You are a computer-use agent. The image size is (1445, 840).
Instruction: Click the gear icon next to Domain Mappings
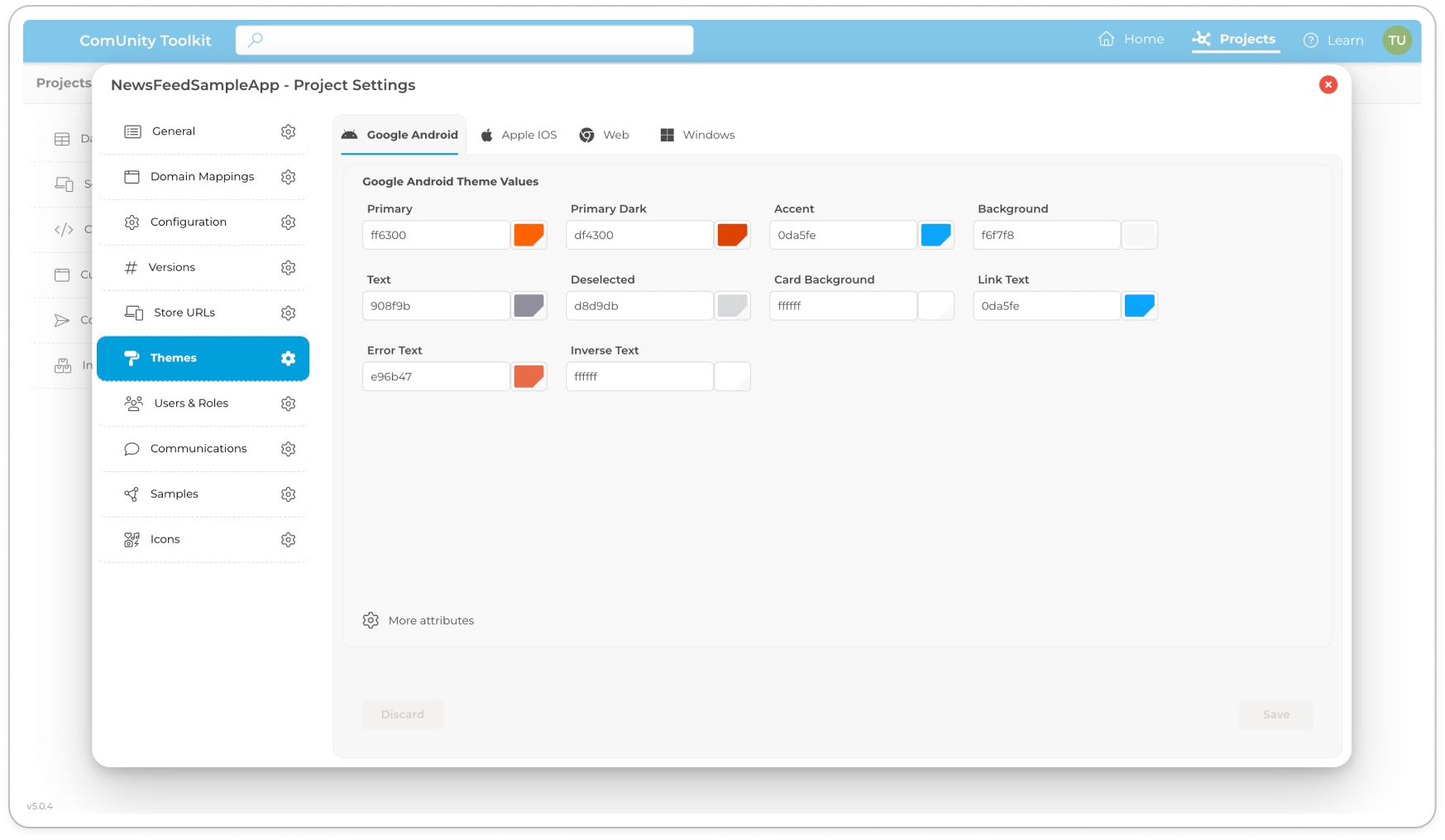(x=288, y=177)
